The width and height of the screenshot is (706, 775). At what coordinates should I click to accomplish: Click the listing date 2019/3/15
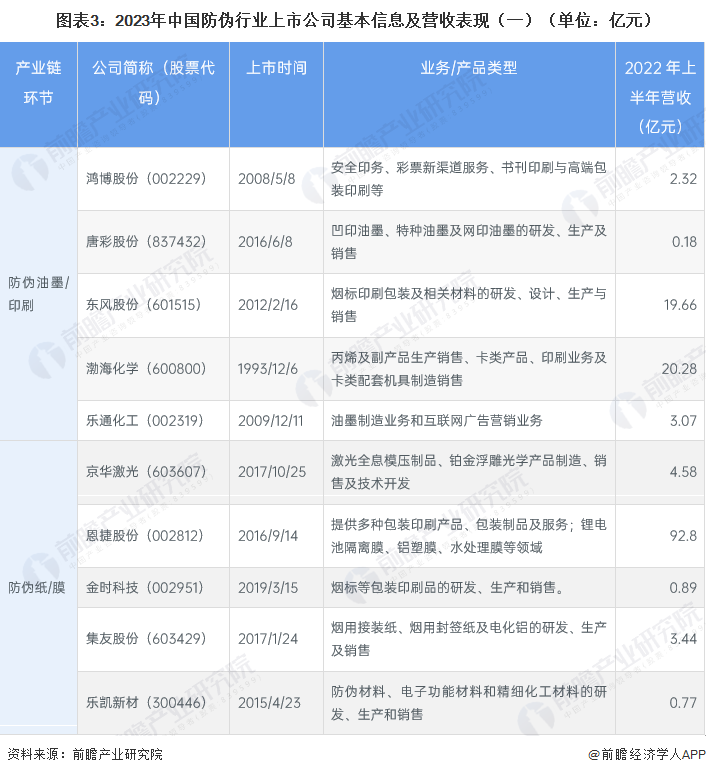pyautogui.click(x=268, y=587)
